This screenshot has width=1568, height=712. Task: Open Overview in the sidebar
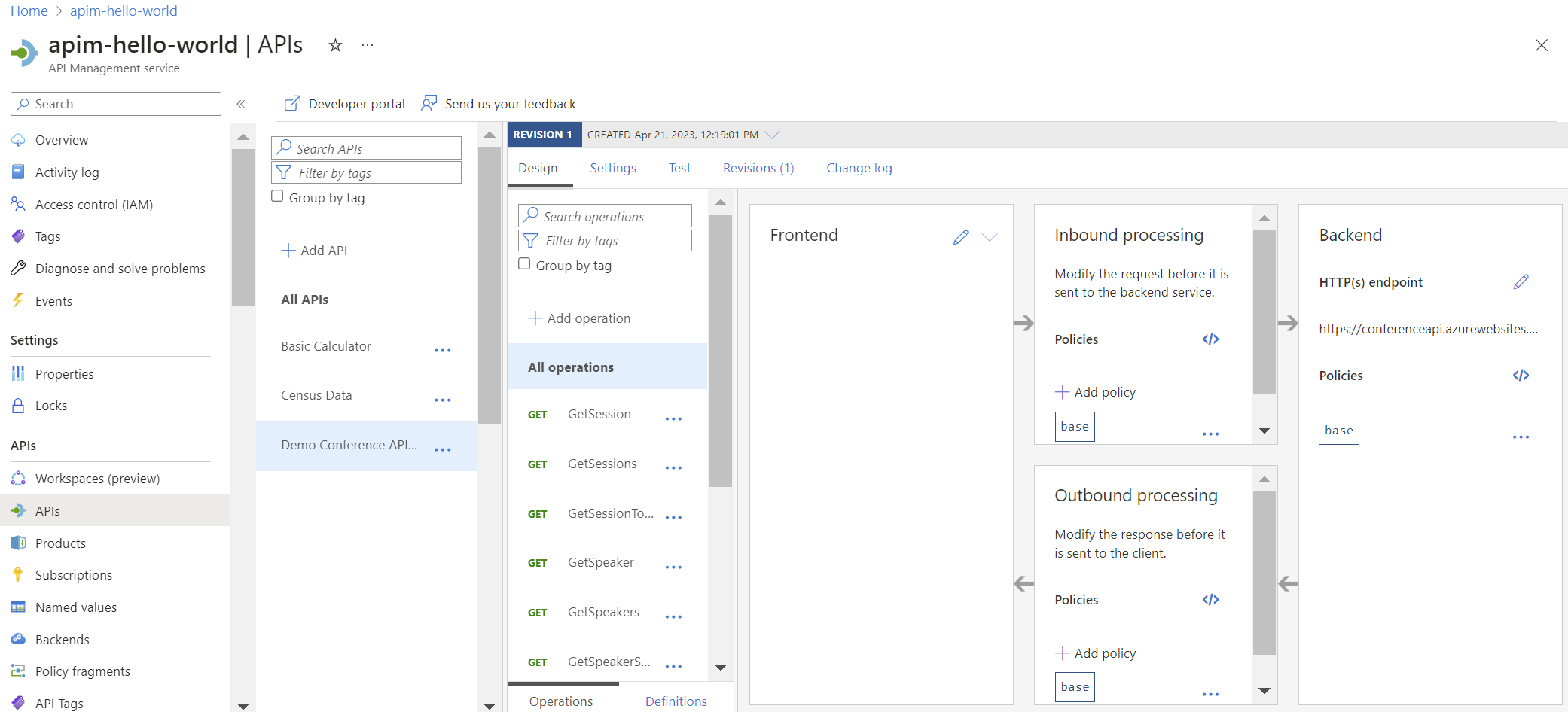pos(62,140)
